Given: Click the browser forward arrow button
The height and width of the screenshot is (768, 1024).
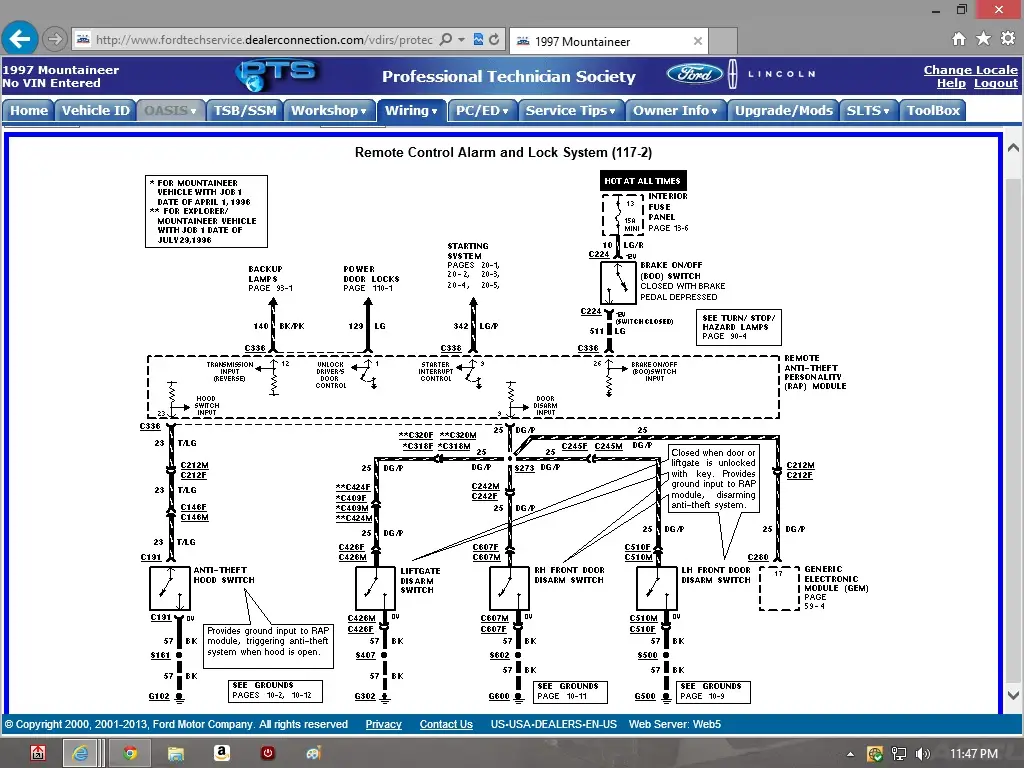Looking at the screenshot, I should click(54, 39).
